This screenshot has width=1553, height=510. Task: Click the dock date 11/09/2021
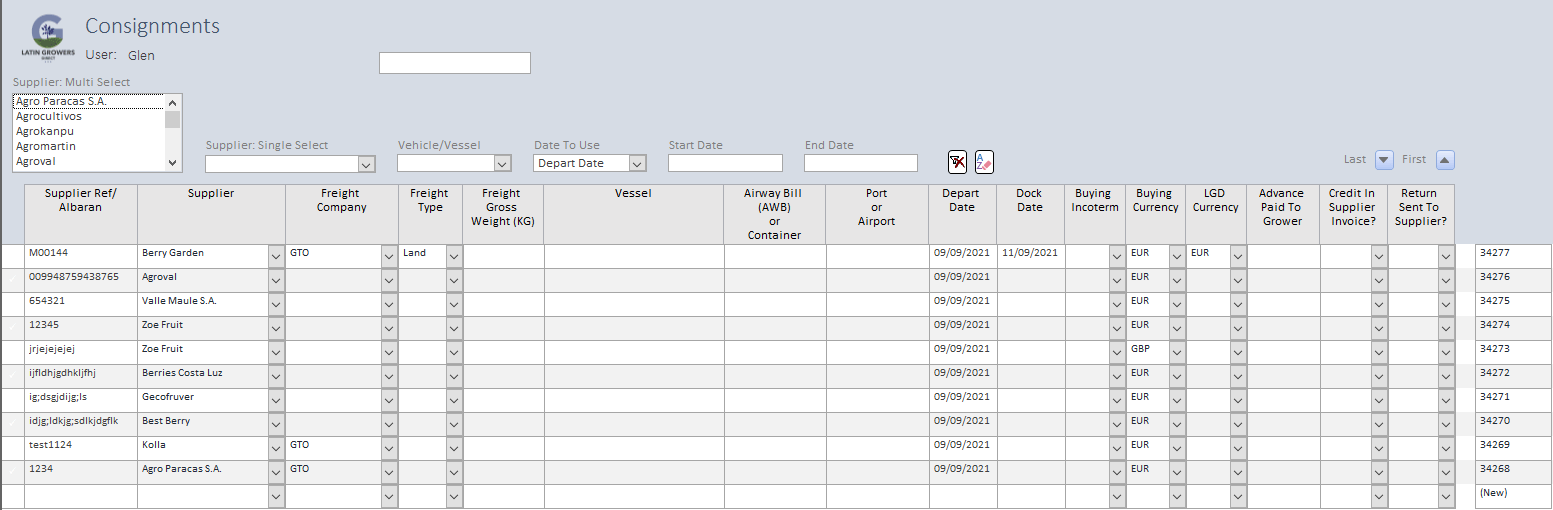pos(1030,257)
